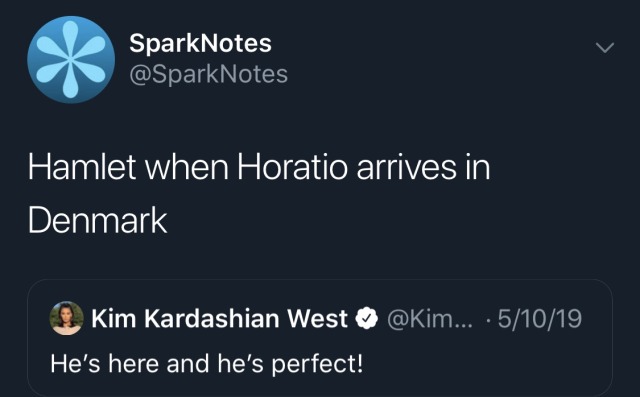The image size is (640, 397).
Task: Click Kim Kardashian West's profile picture
Action: click(67, 318)
